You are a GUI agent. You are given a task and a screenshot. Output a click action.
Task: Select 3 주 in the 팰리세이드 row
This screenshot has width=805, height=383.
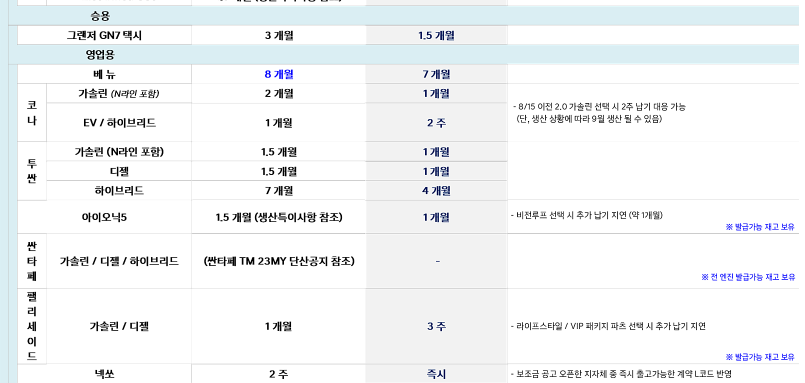[436, 326]
